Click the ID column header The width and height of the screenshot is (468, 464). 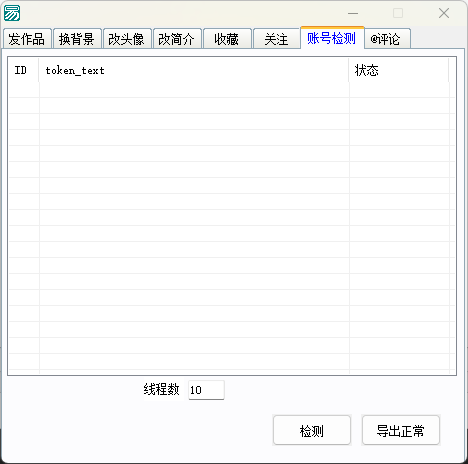23,70
